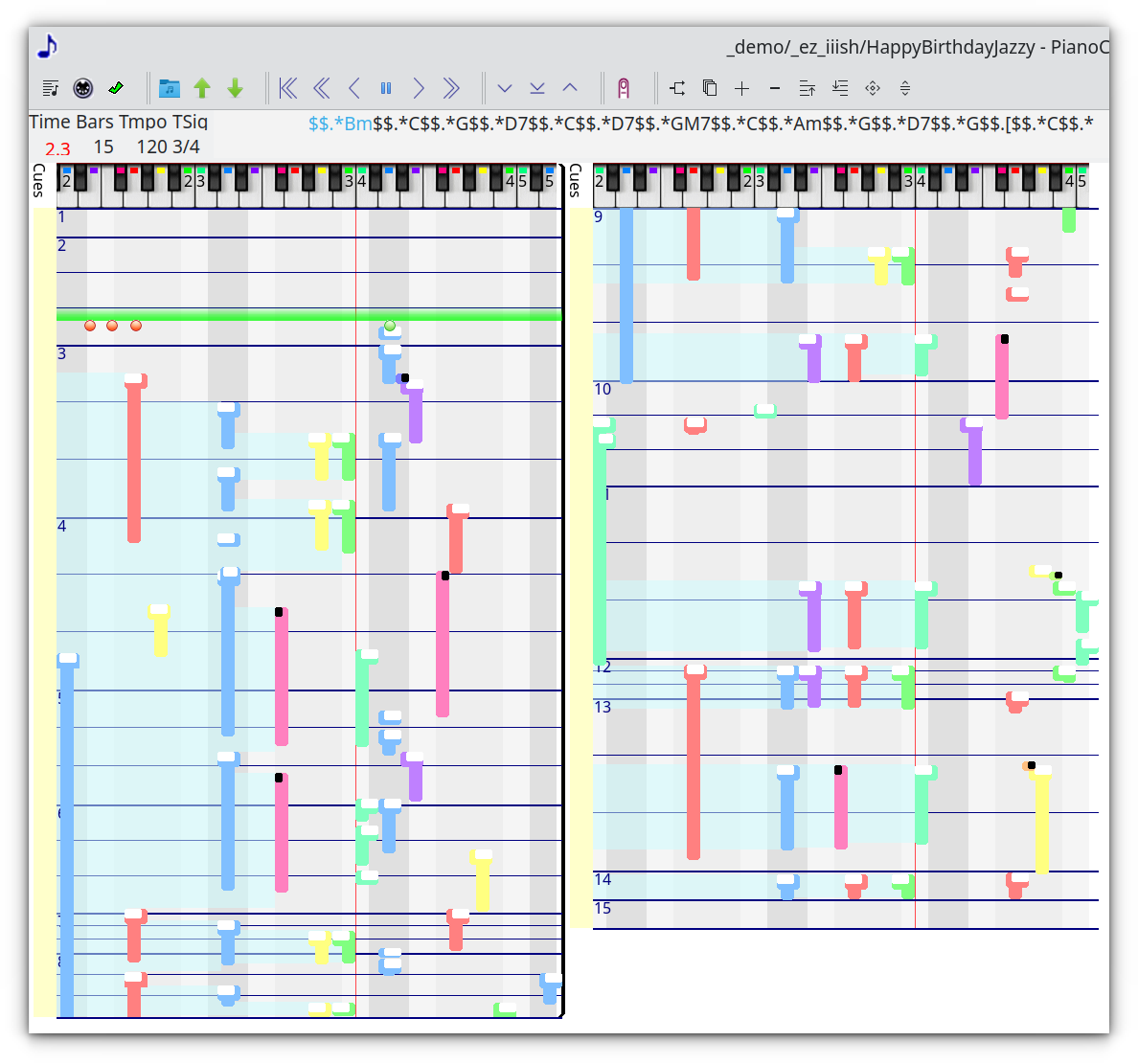Pause playback using the pause button
Viewport: 1138px width, 1064px height.
pyautogui.click(x=386, y=88)
